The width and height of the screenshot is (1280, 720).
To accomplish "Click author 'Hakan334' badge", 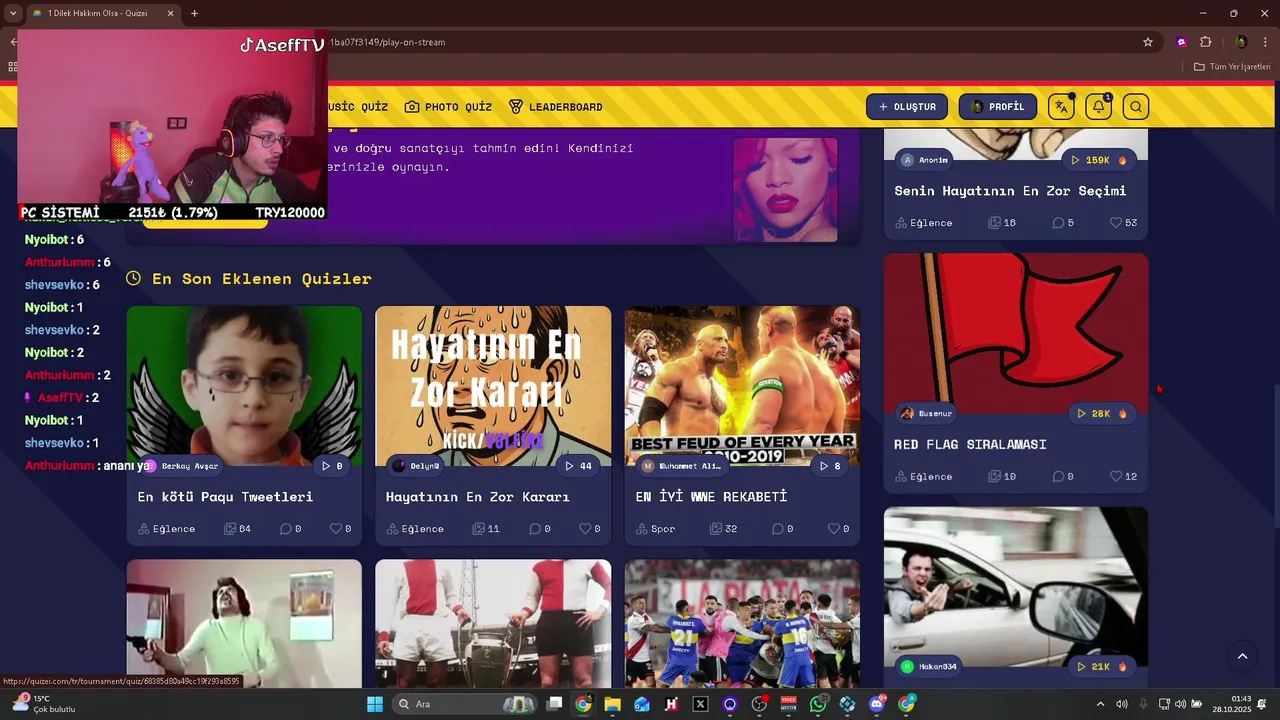I will pos(929,667).
